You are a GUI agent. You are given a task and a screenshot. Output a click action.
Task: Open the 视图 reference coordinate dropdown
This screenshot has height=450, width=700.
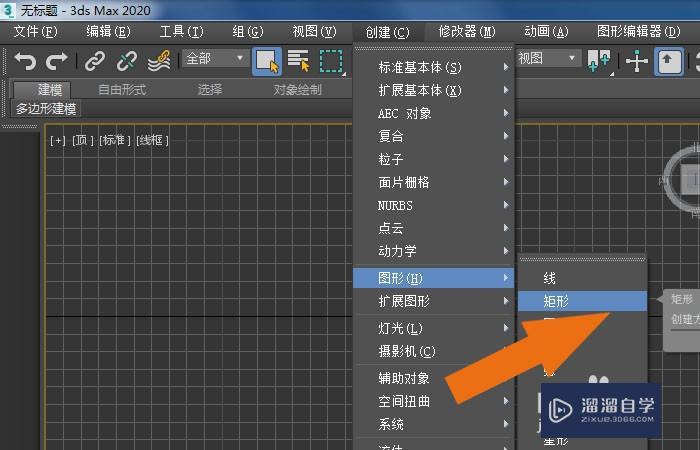pos(549,58)
